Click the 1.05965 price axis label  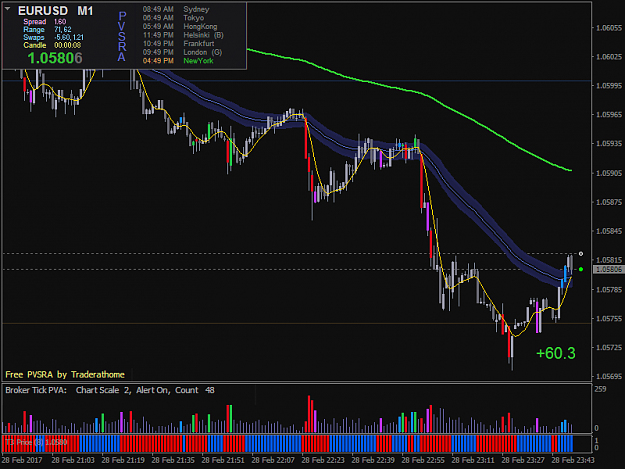(609, 115)
